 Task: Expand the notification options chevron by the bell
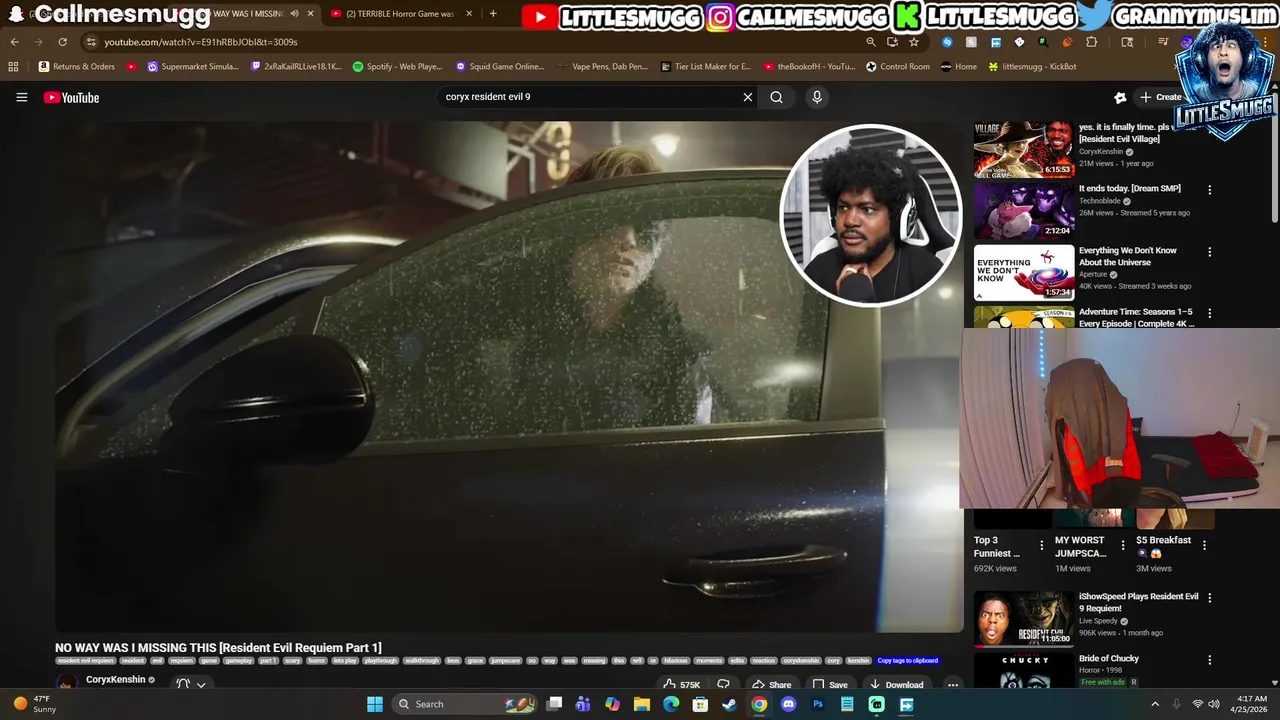pyautogui.click(x=201, y=685)
